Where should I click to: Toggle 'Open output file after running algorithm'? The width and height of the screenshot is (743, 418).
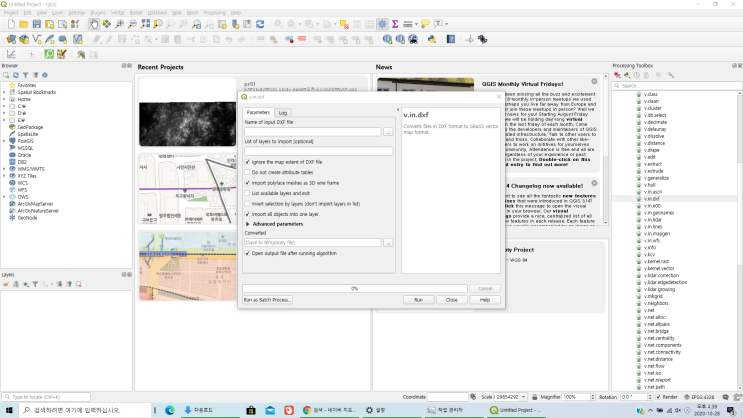247,254
